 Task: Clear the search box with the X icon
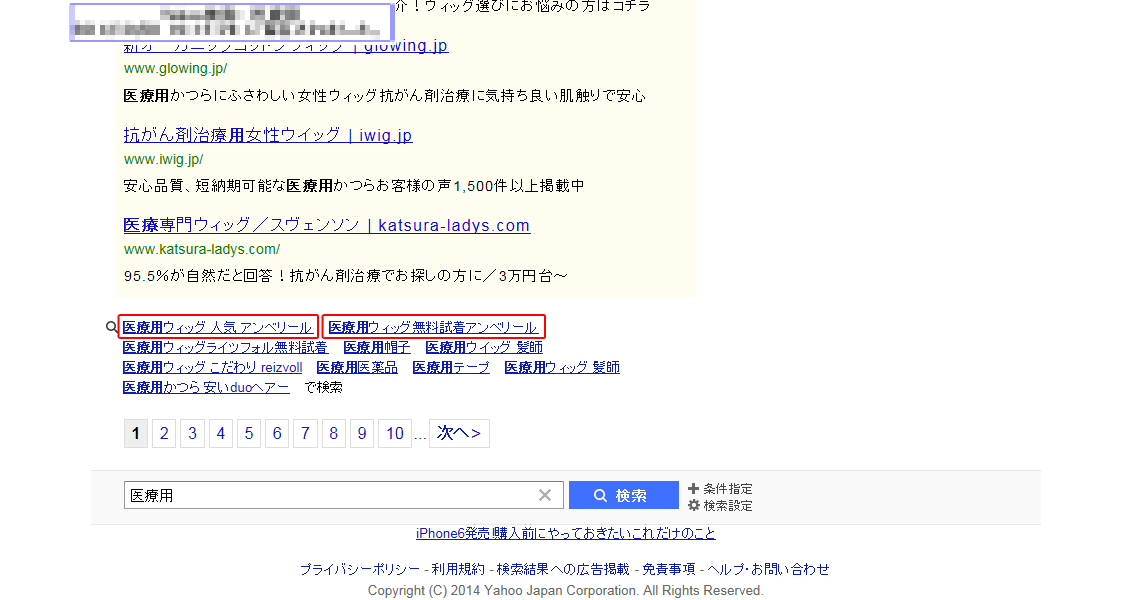tap(545, 495)
